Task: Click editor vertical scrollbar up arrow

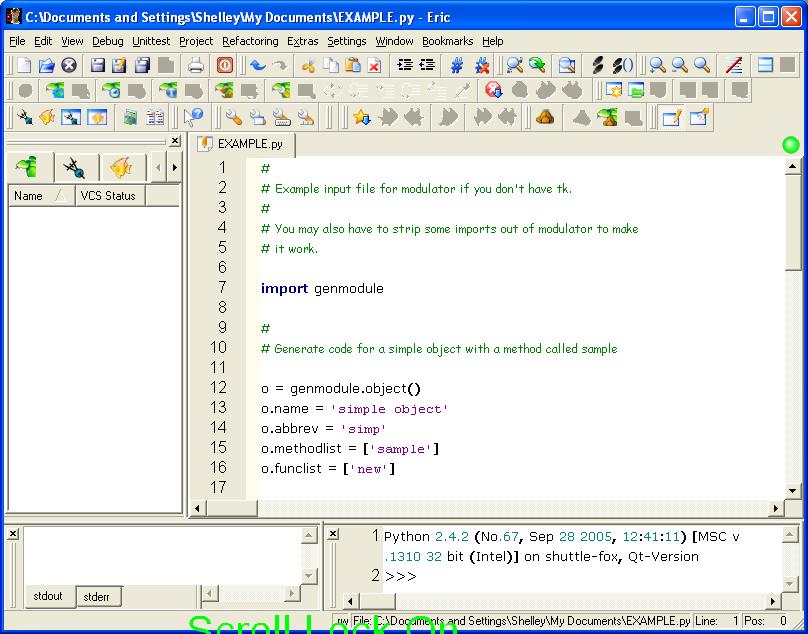Action: pos(793,166)
